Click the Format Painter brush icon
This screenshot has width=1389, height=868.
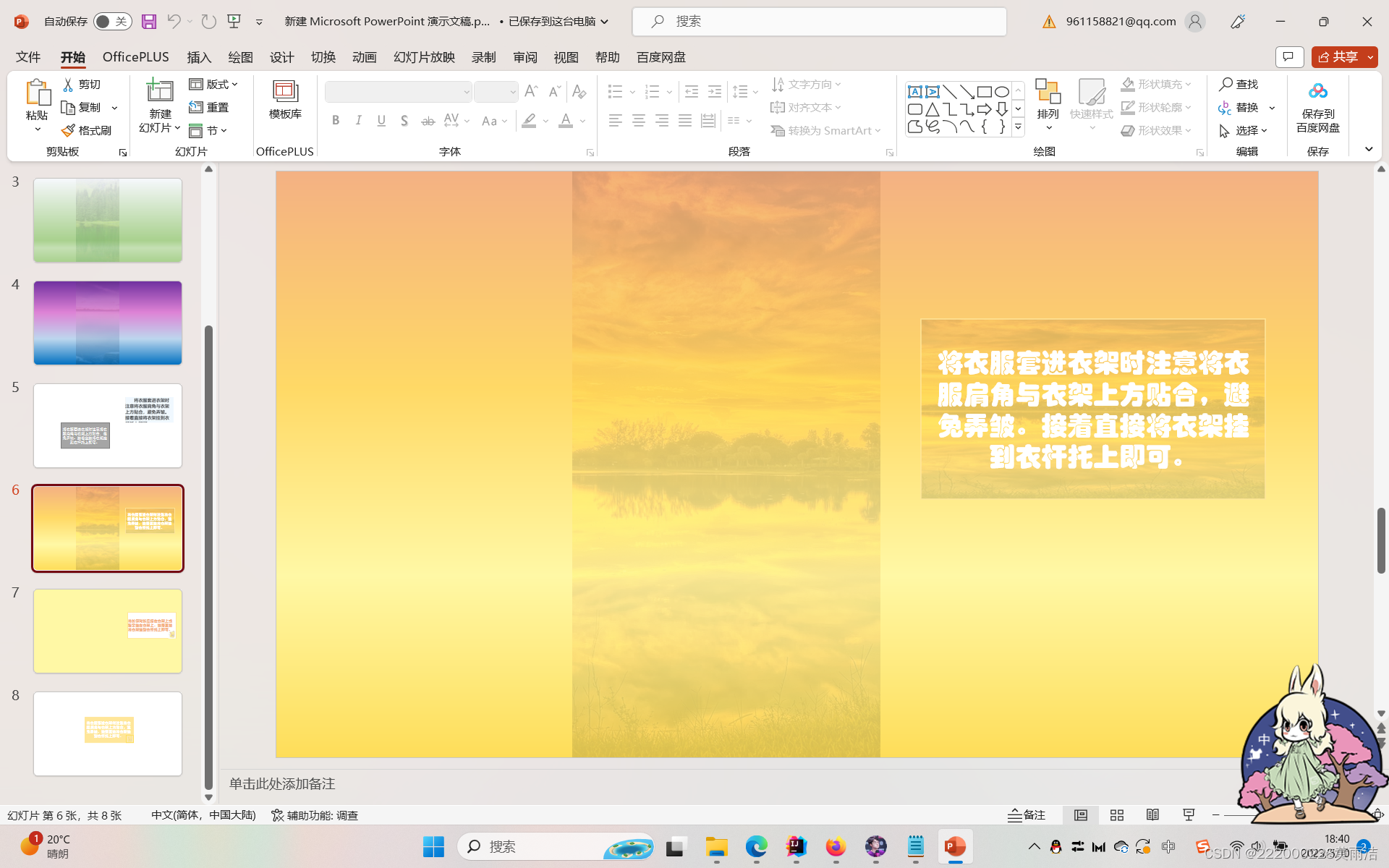[69, 130]
